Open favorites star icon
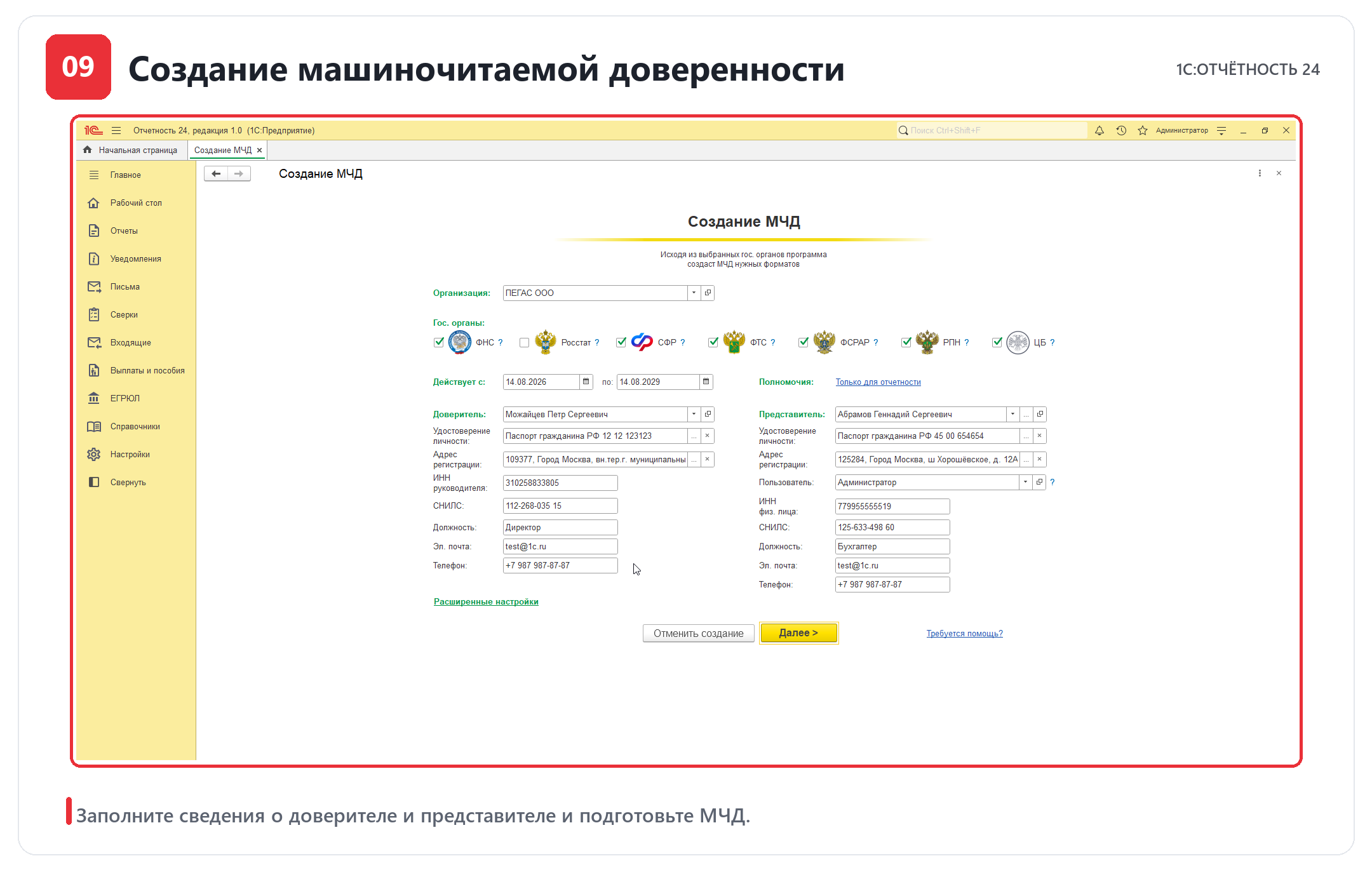This screenshot has height=870, width=1372. (x=1143, y=130)
